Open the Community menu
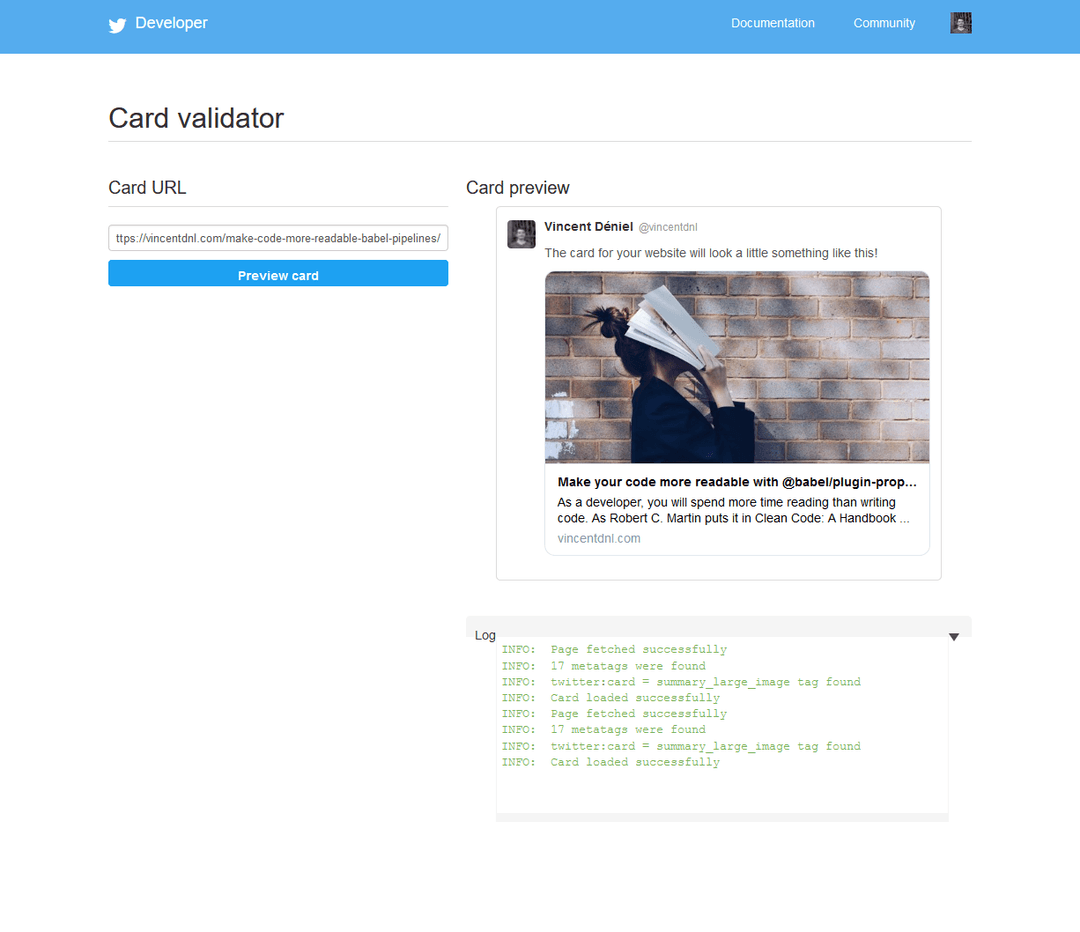The image size is (1080, 932). [884, 23]
